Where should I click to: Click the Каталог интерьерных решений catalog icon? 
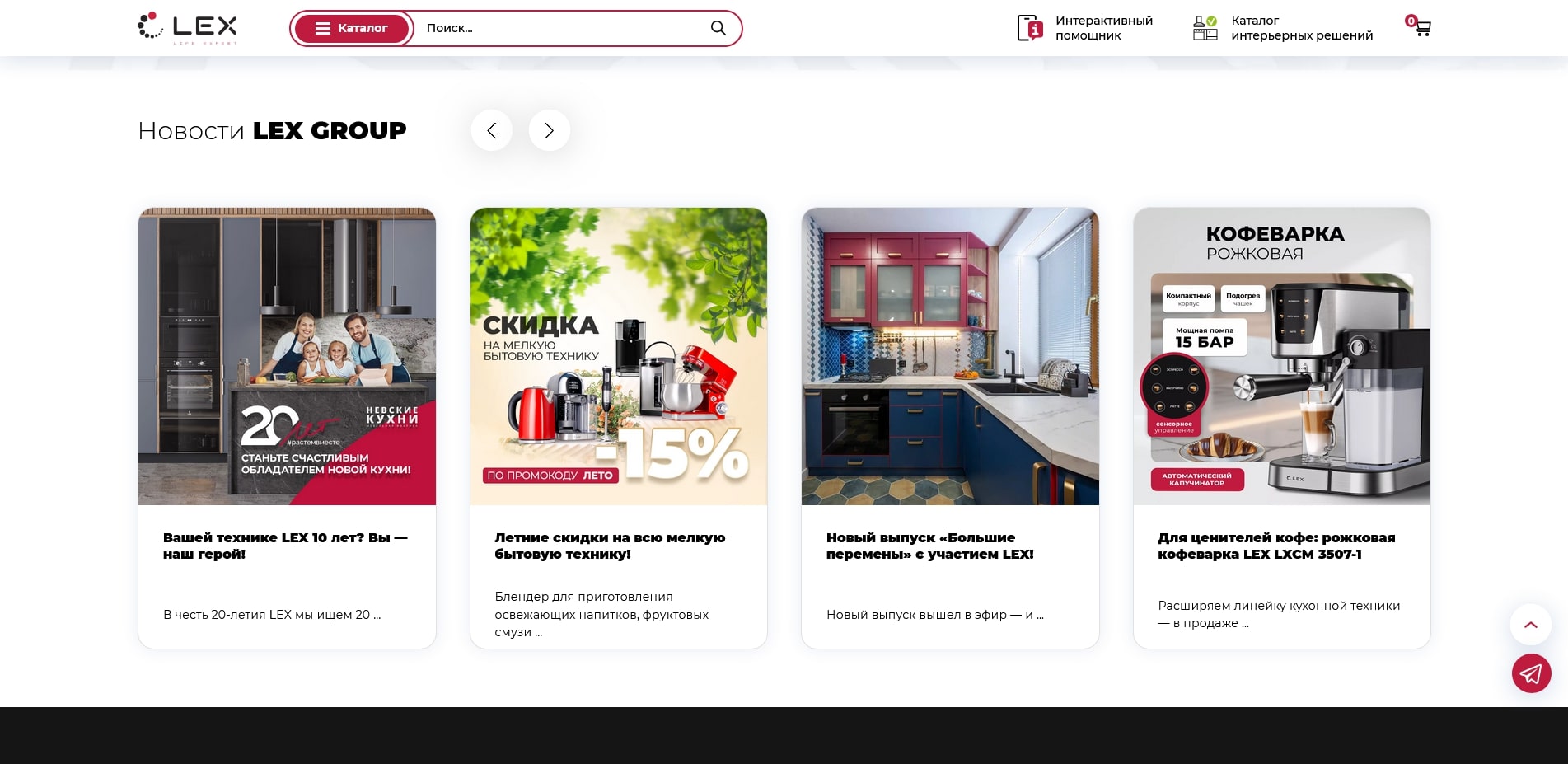pos(1205,27)
